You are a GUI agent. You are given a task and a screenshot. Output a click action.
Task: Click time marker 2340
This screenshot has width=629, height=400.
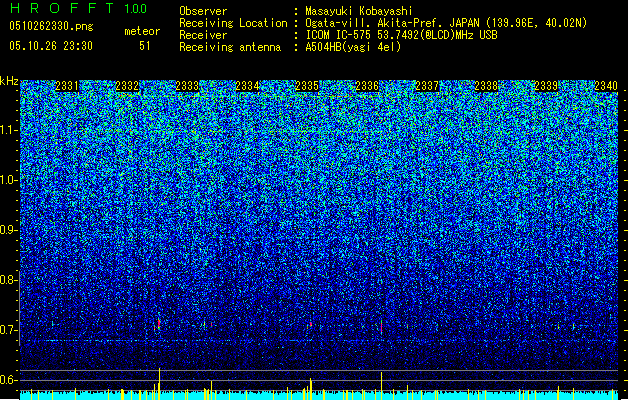[x=606, y=86]
